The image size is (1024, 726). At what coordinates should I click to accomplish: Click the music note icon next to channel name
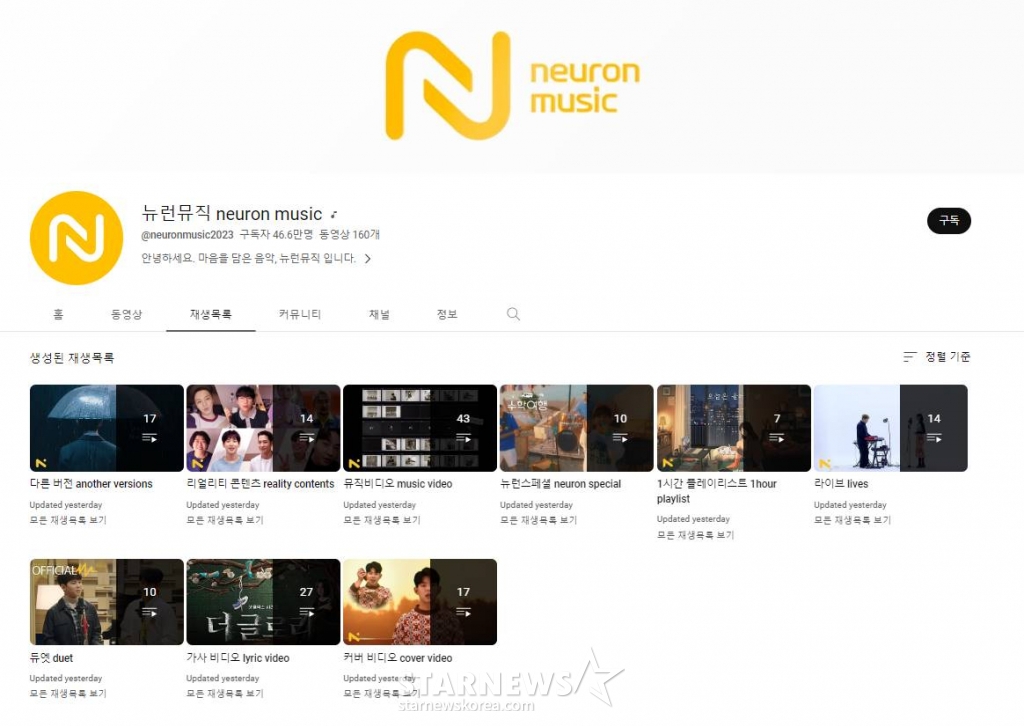334,214
